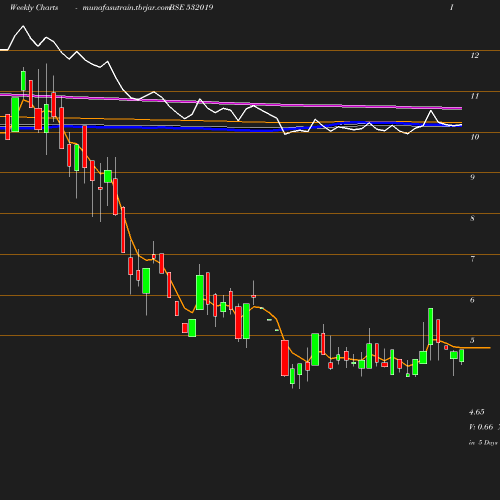Click the price axis label '11'

[x=475, y=96]
